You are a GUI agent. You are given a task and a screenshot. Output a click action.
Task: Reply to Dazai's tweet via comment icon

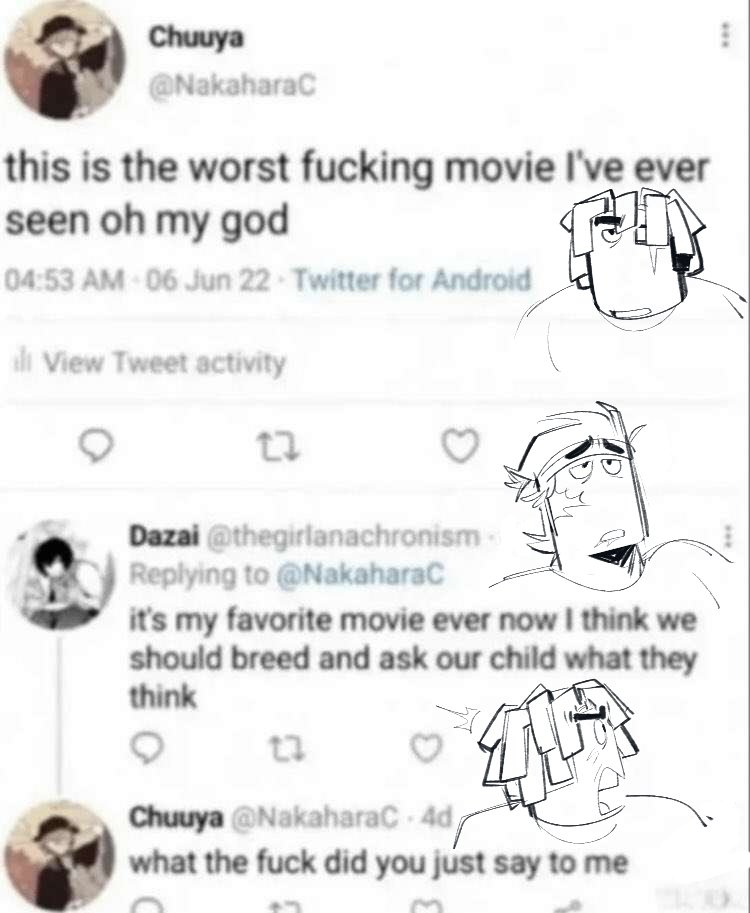pos(147,748)
